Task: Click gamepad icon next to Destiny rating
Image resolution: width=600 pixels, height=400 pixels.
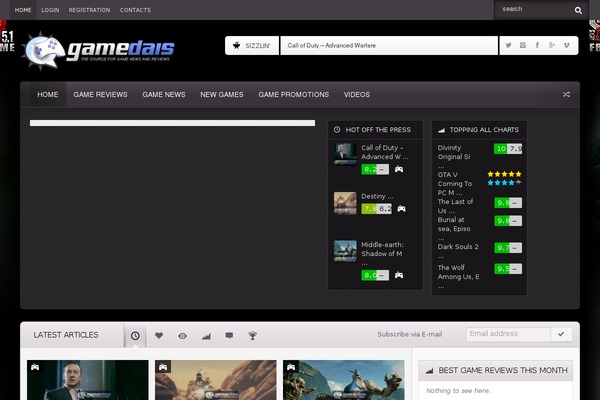Action: click(x=401, y=209)
